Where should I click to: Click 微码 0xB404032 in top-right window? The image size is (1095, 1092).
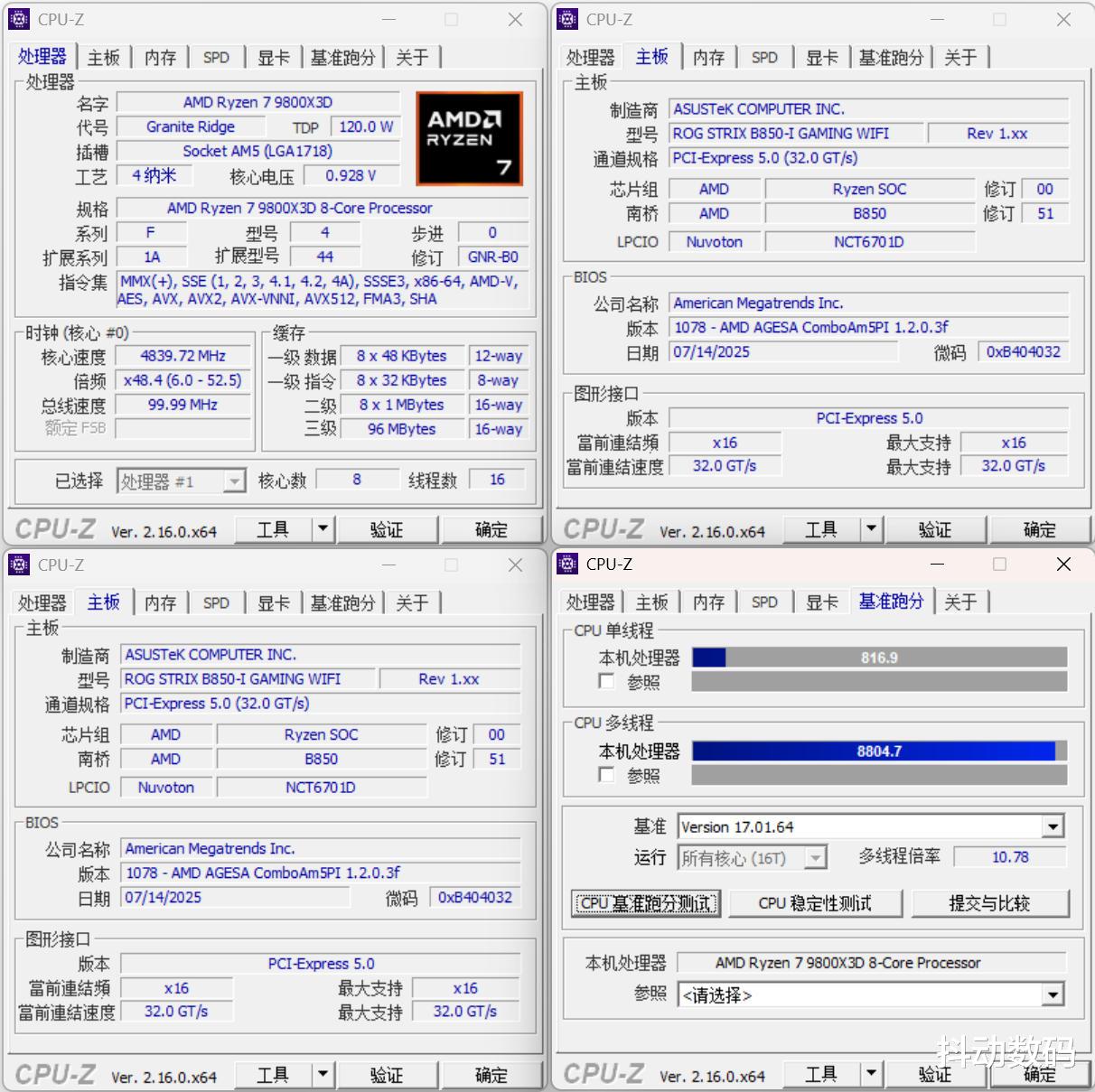(x=1023, y=351)
